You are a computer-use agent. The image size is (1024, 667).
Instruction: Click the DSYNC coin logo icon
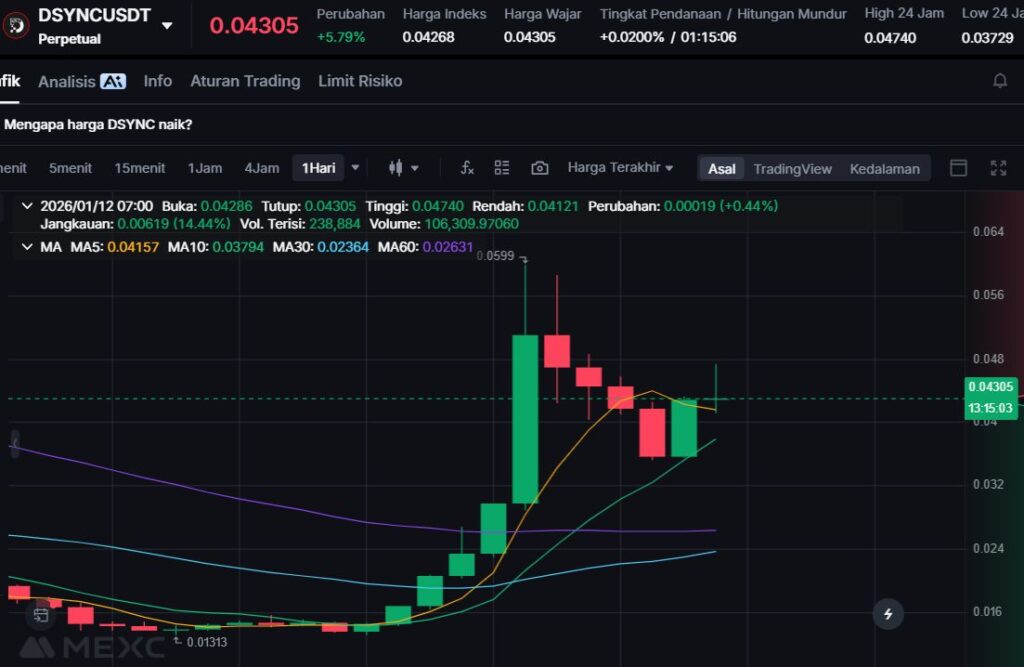[15, 25]
